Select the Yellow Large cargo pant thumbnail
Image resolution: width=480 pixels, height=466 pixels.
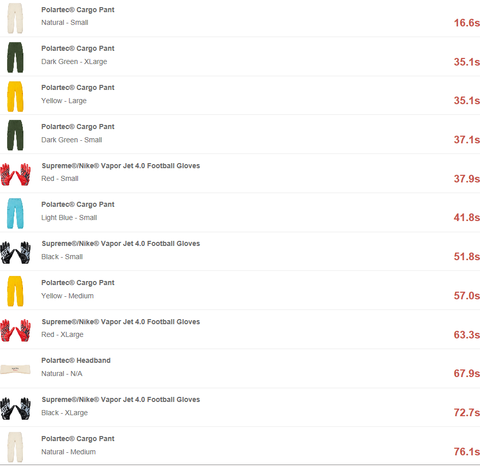pos(15,96)
